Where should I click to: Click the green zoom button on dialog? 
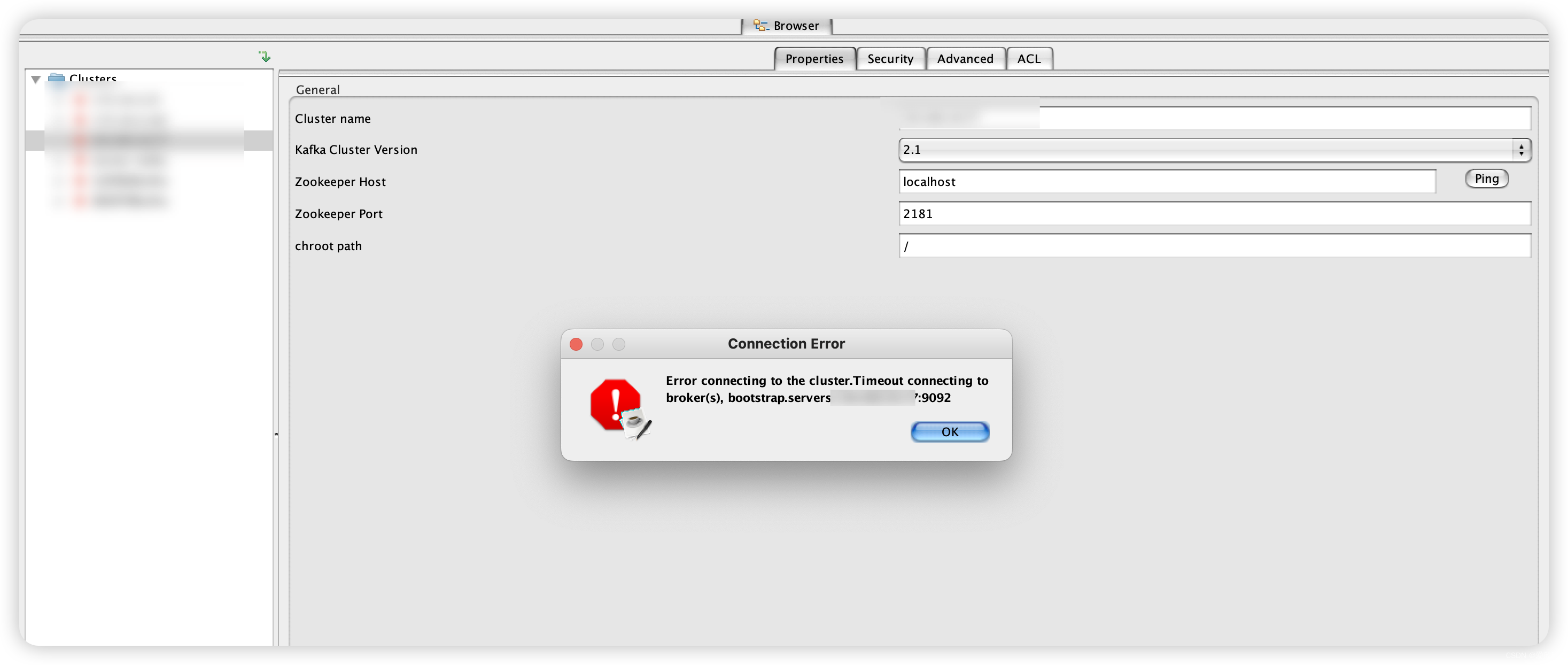point(618,343)
